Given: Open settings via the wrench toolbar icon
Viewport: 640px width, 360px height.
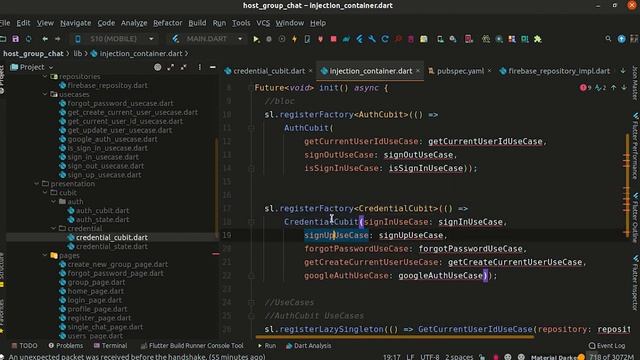Looking at the screenshot, I should tap(372, 39).
